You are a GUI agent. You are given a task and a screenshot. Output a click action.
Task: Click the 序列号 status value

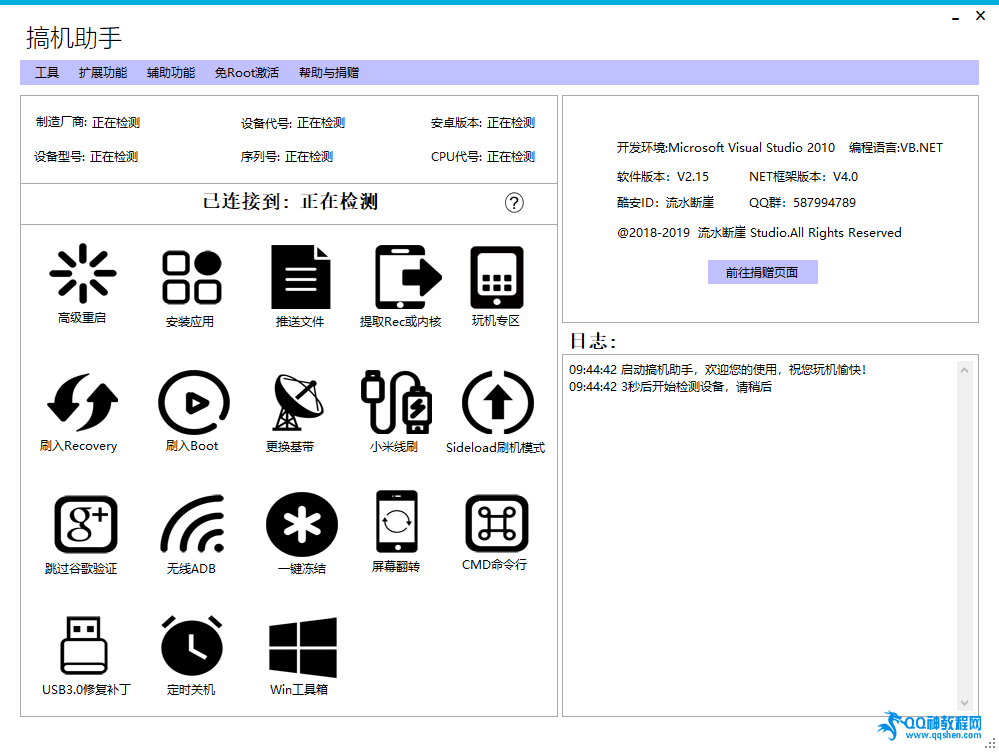pos(309,157)
